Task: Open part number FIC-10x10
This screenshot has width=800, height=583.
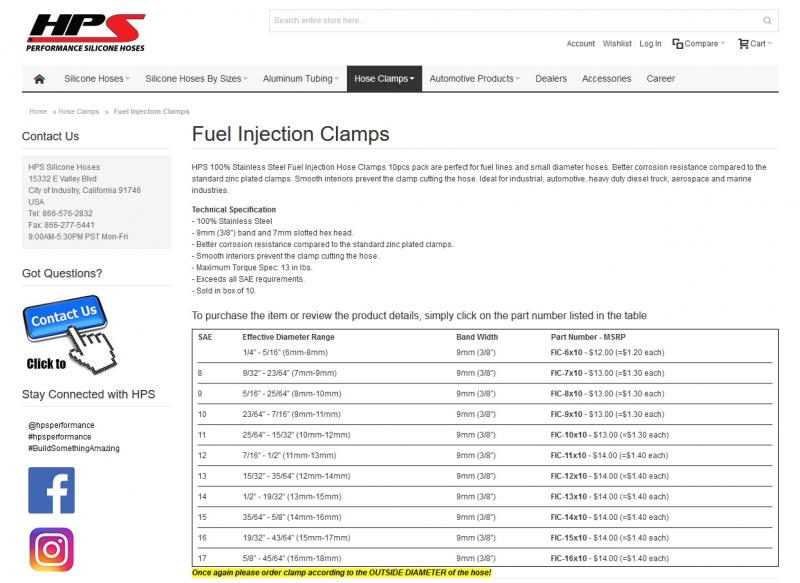Action: [x=569, y=435]
